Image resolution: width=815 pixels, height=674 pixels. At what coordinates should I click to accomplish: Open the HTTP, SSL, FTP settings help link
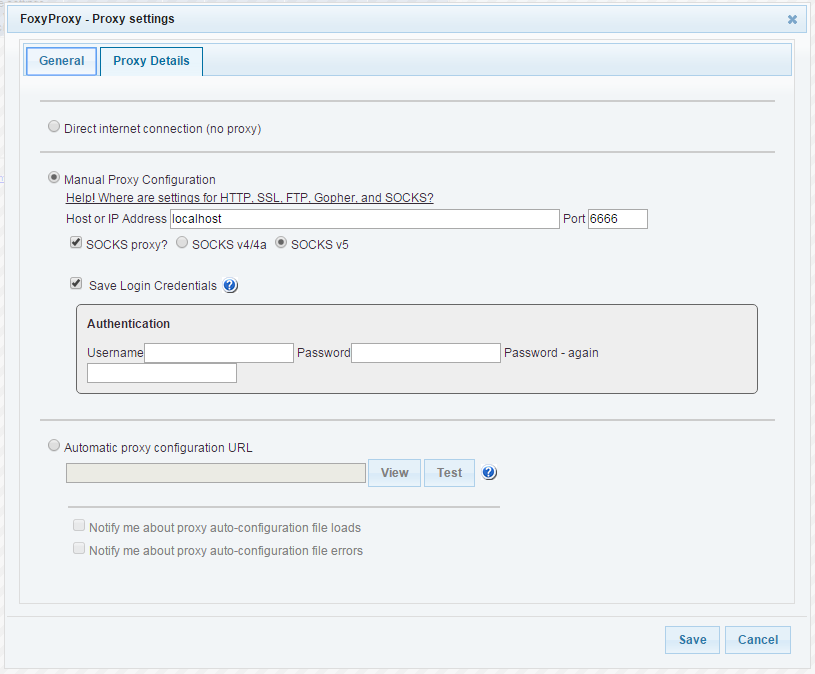[249, 197]
